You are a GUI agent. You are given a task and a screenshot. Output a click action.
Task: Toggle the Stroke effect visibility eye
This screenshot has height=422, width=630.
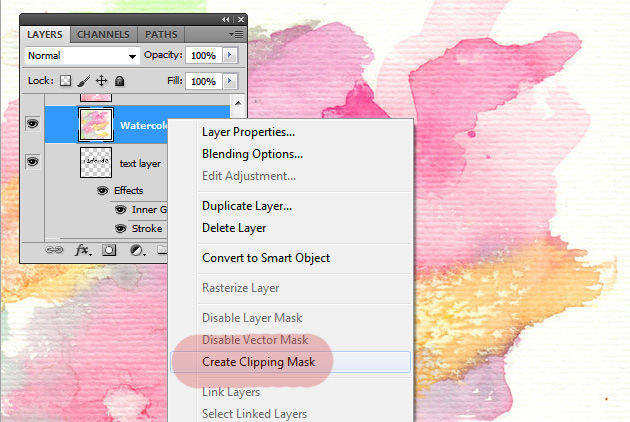[x=121, y=228]
